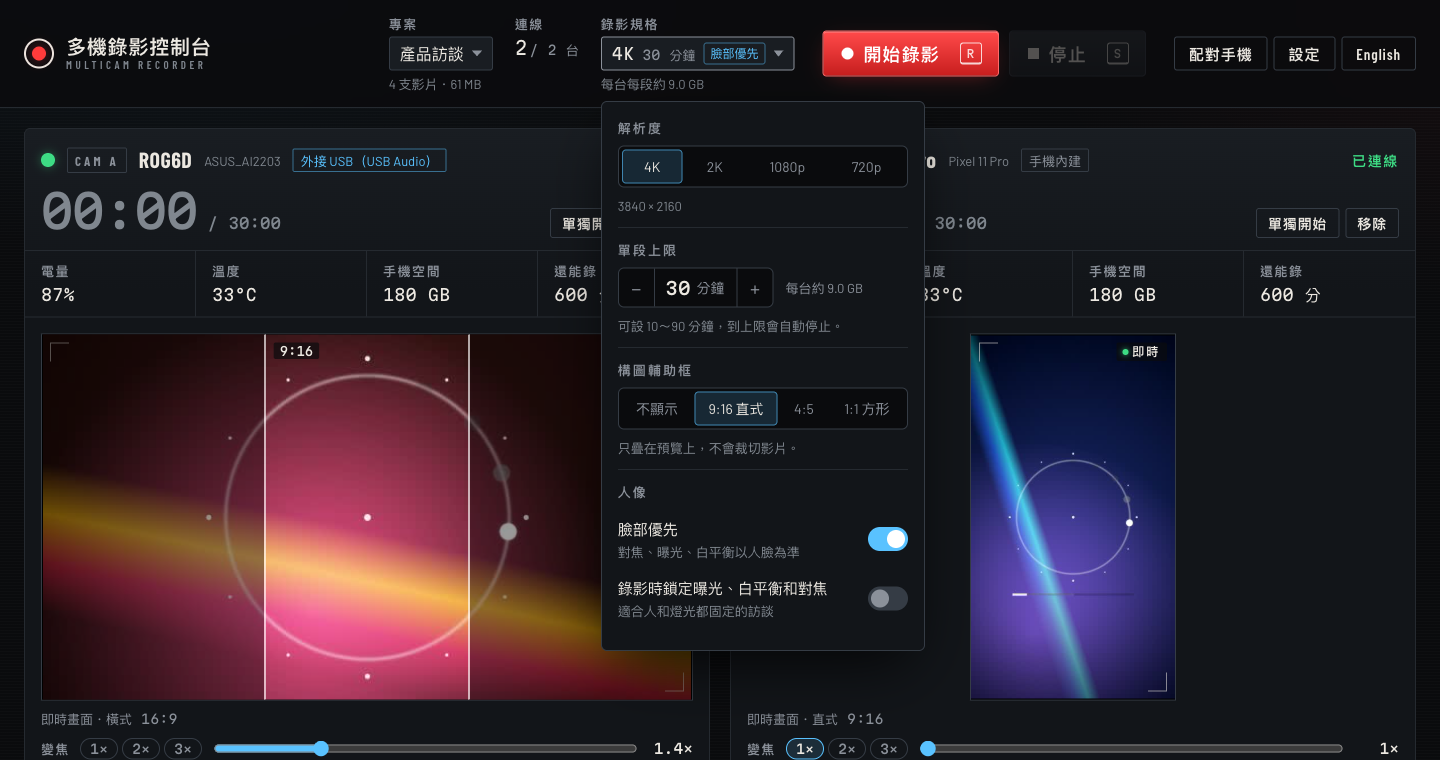Start recording with 開始錄影 button
1440x760 pixels.
(x=910, y=54)
